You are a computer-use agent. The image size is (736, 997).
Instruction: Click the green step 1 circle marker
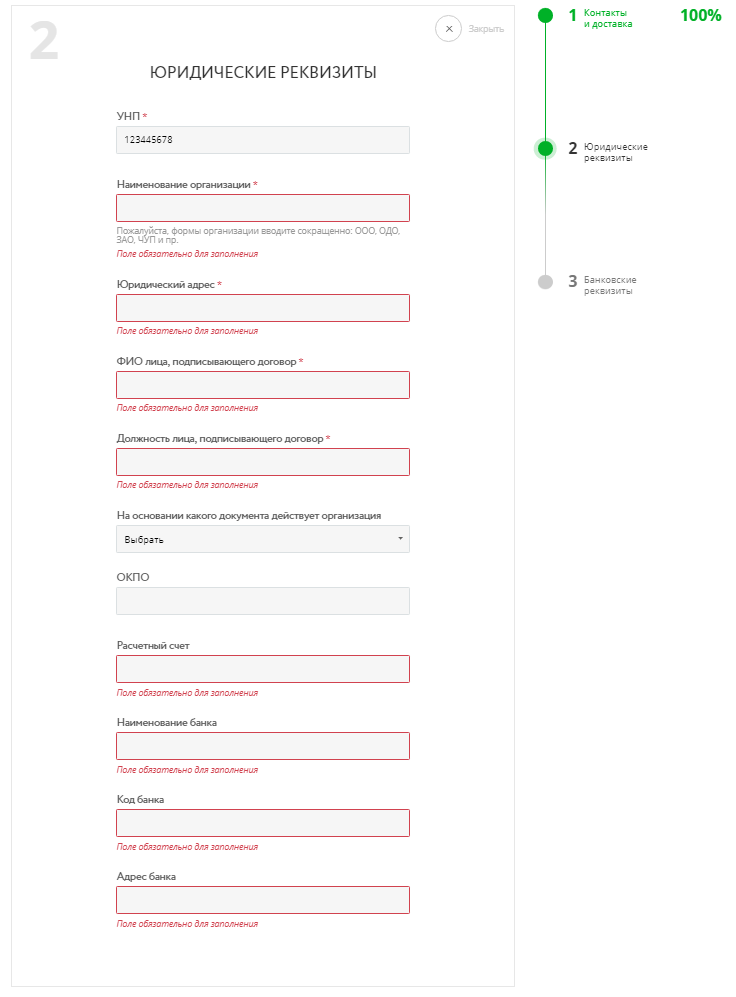click(x=545, y=15)
